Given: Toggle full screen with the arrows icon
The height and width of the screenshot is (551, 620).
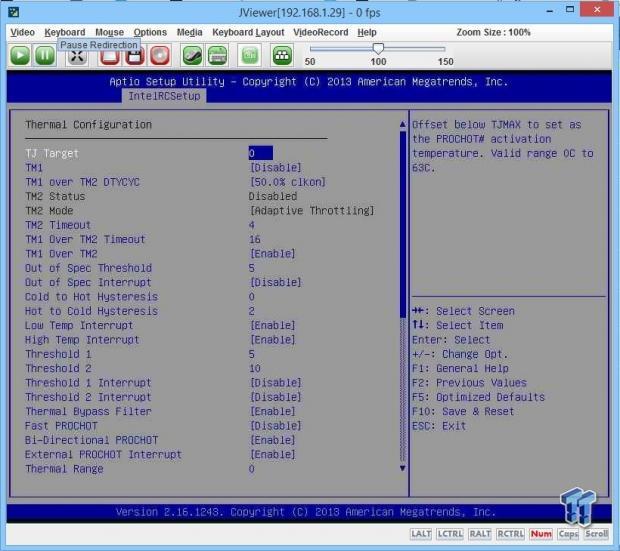Looking at the screenshot, I should (x=77, y=56).
